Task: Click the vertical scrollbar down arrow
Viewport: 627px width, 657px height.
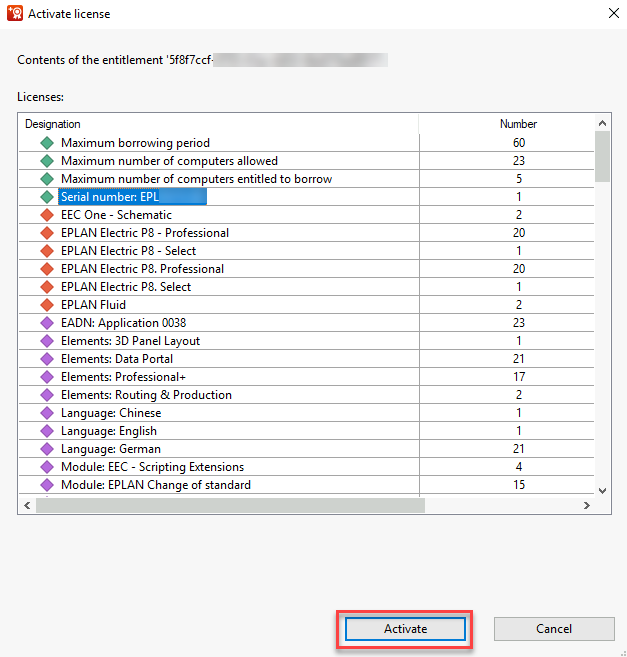Action: tap(602, 489)
